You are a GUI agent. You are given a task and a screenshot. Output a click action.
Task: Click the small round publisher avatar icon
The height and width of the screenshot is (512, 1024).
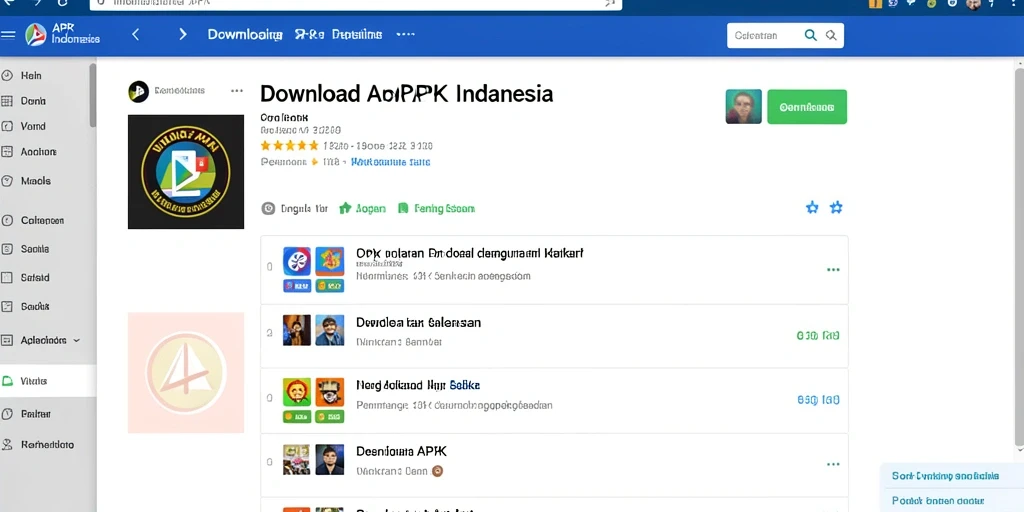[x=138, y=91]
